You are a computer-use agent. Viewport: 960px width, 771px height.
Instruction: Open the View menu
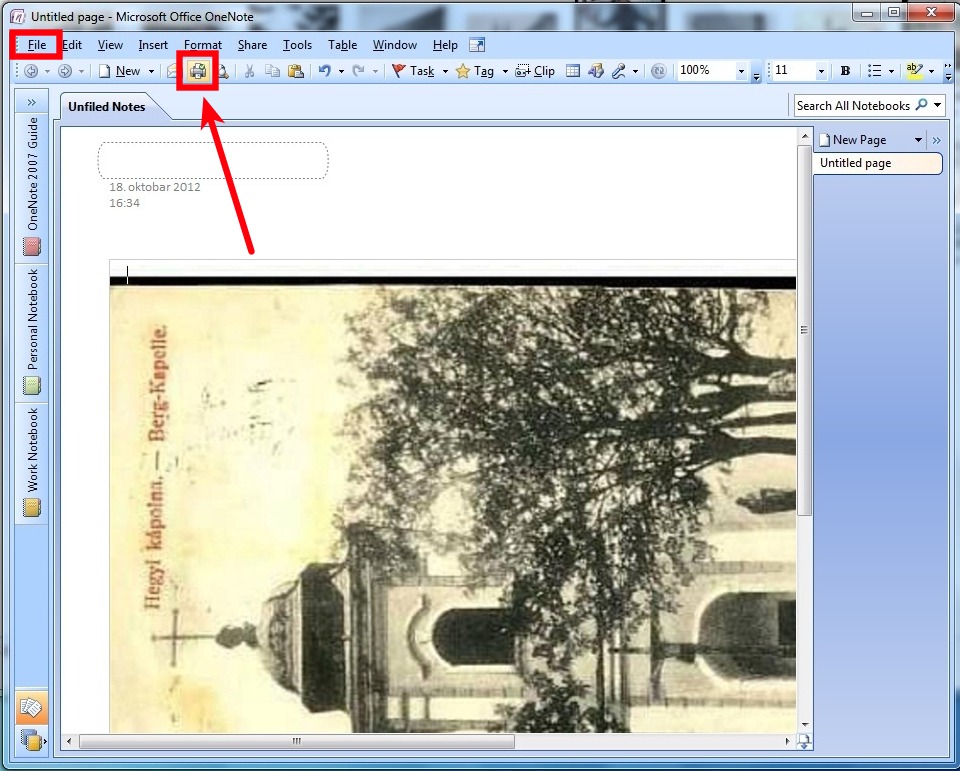click(110, 45)
